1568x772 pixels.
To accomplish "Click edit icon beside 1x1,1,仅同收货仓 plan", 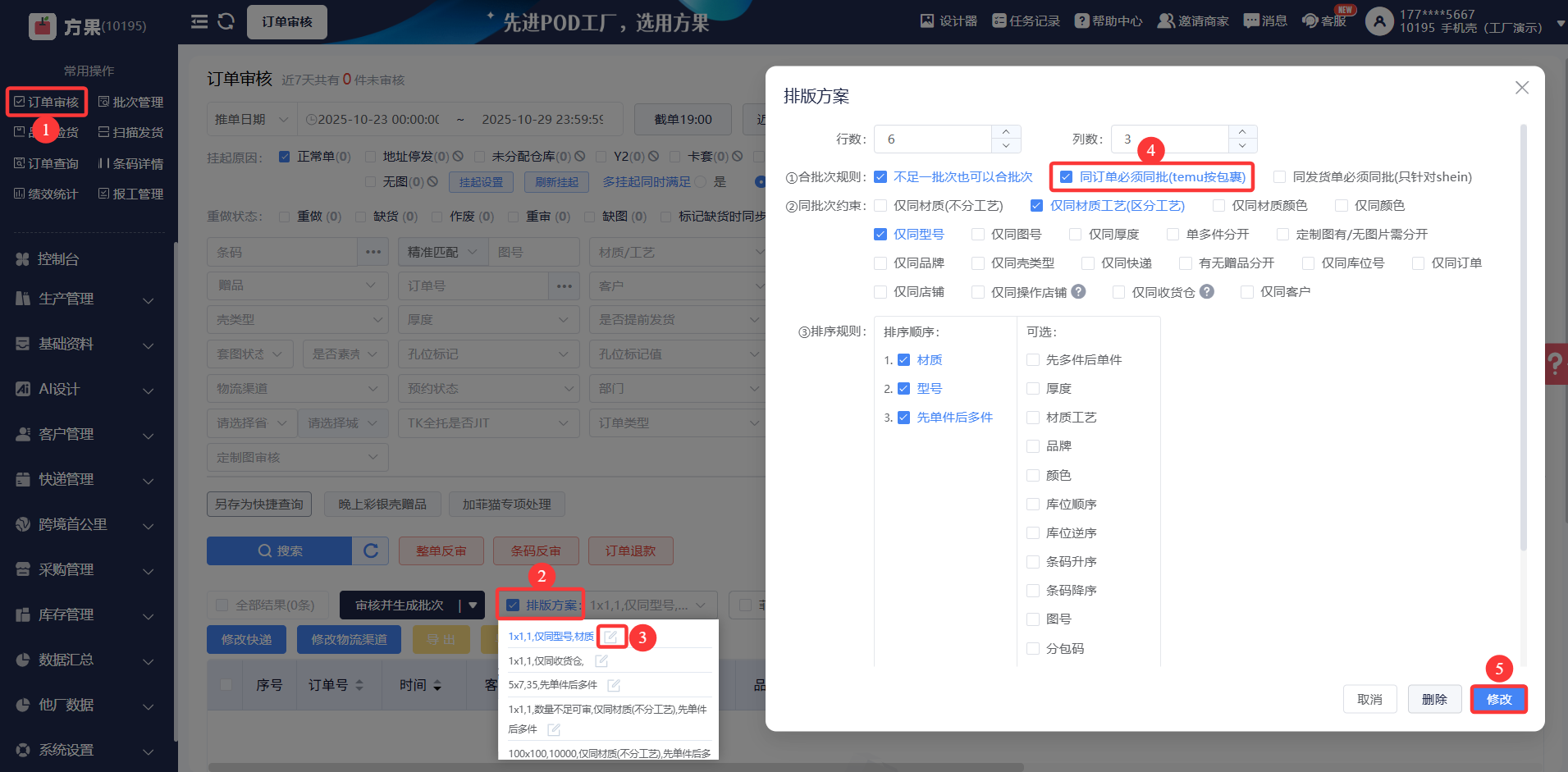I will point(601,661).
